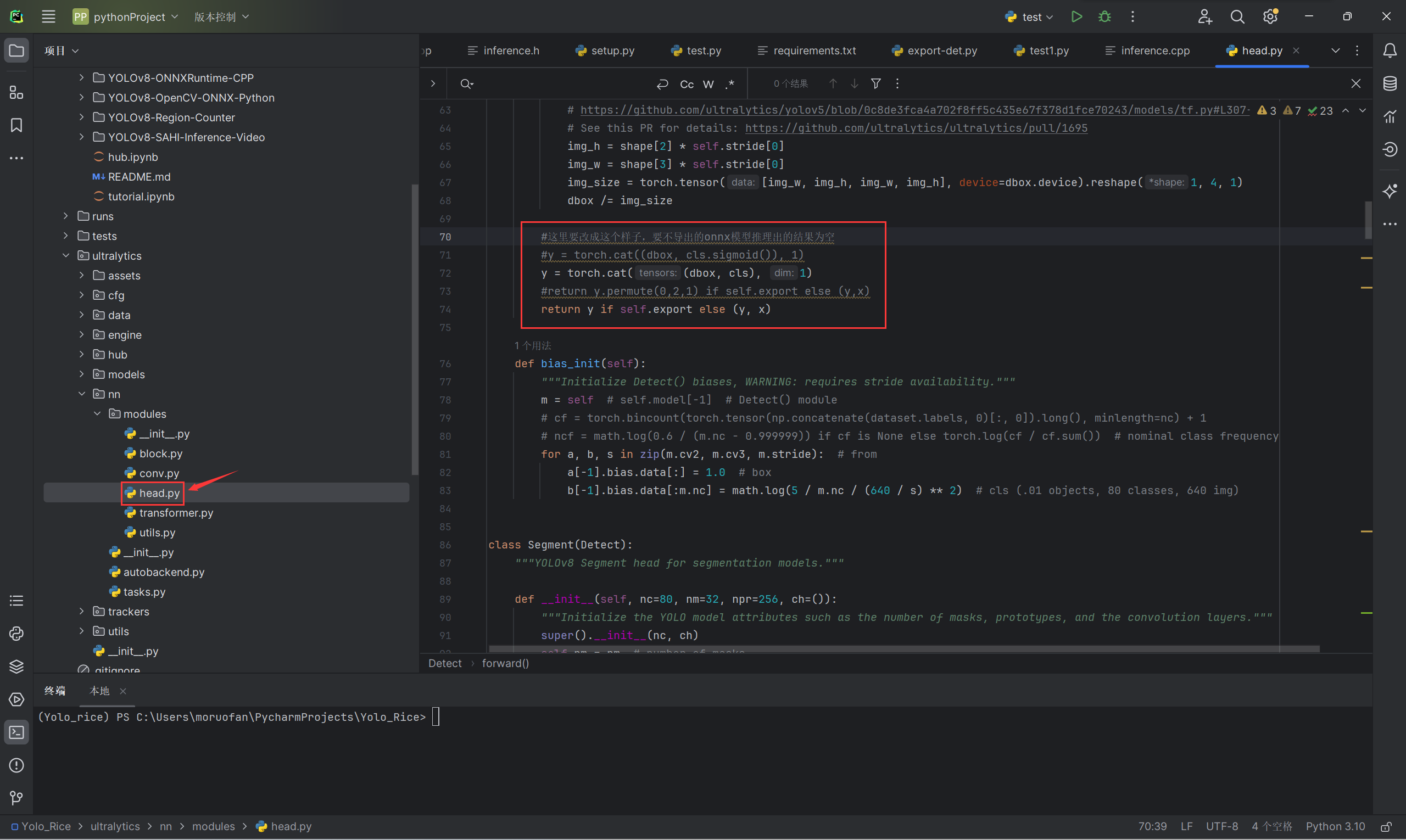Start debugging with the bug icon
The image size is (1406, 840).
1104,17
